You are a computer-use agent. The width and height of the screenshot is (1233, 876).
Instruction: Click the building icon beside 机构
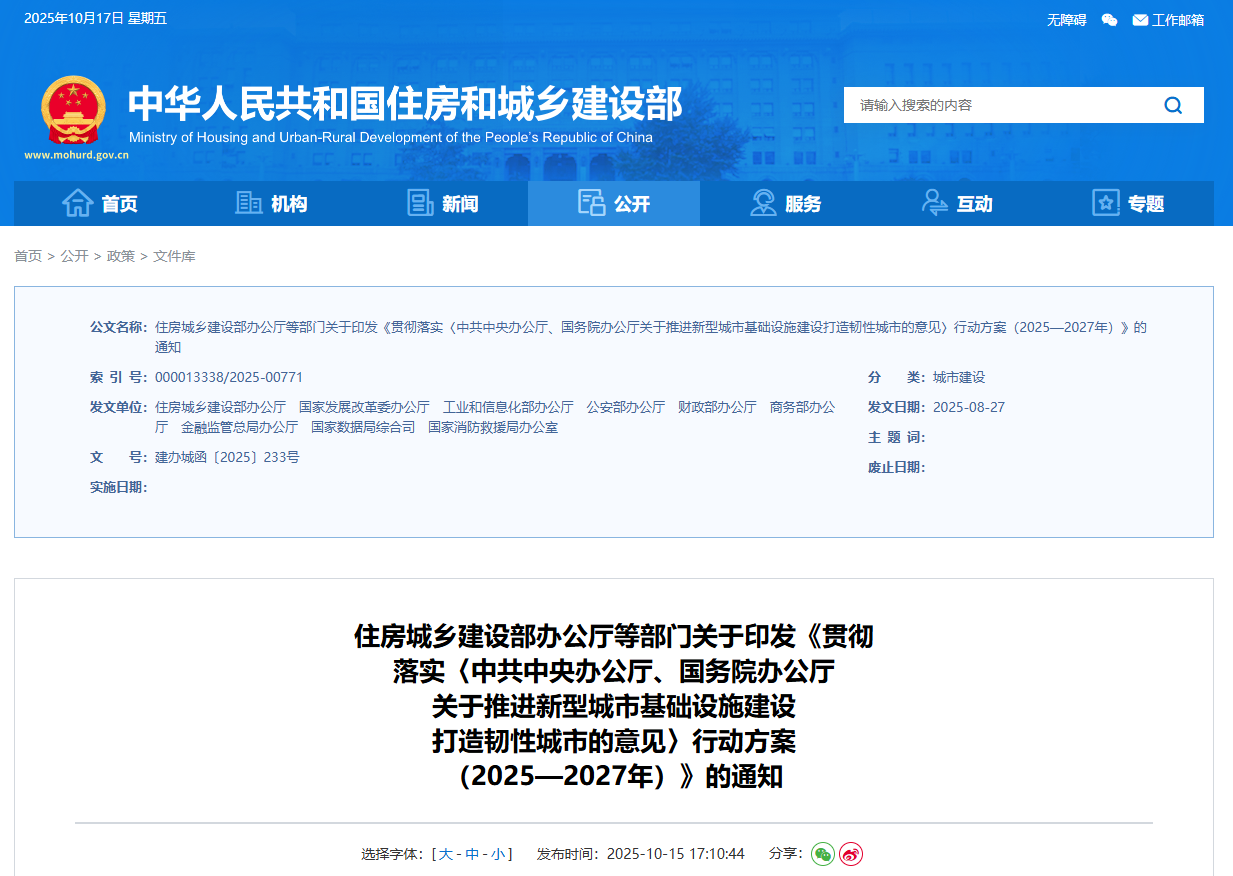coord(248,203)
